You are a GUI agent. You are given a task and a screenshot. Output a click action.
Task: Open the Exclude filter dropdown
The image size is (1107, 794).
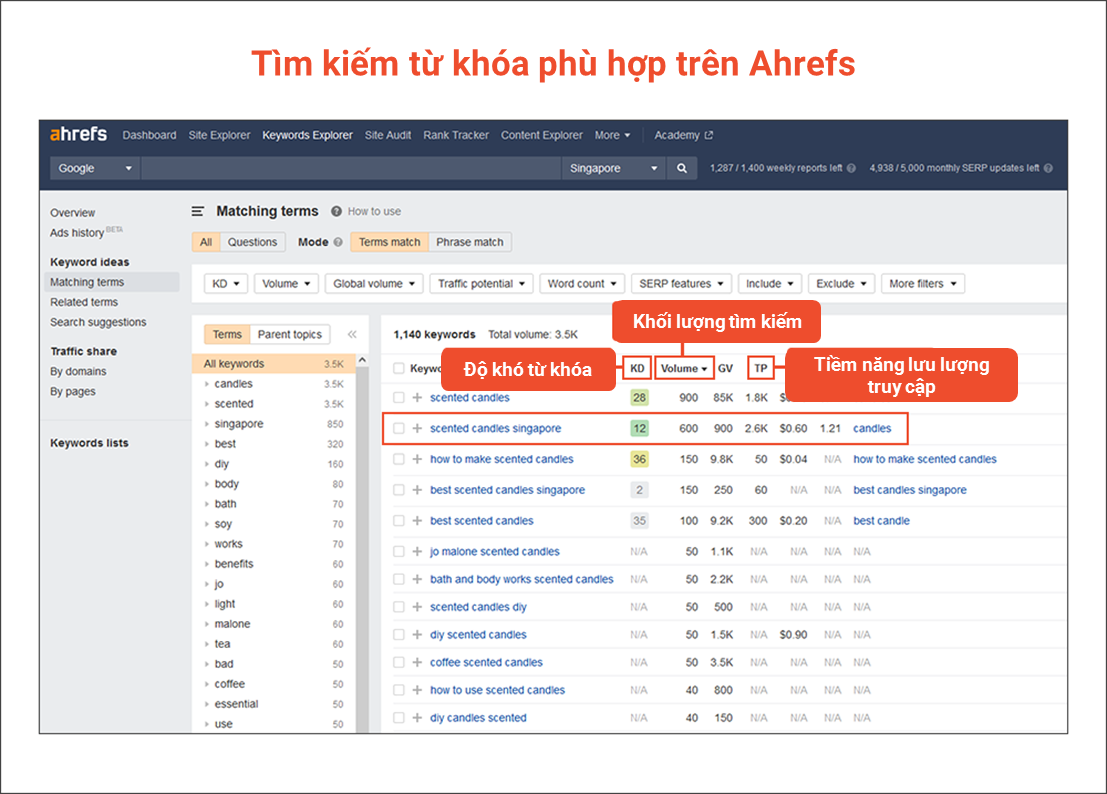[842, 284]
